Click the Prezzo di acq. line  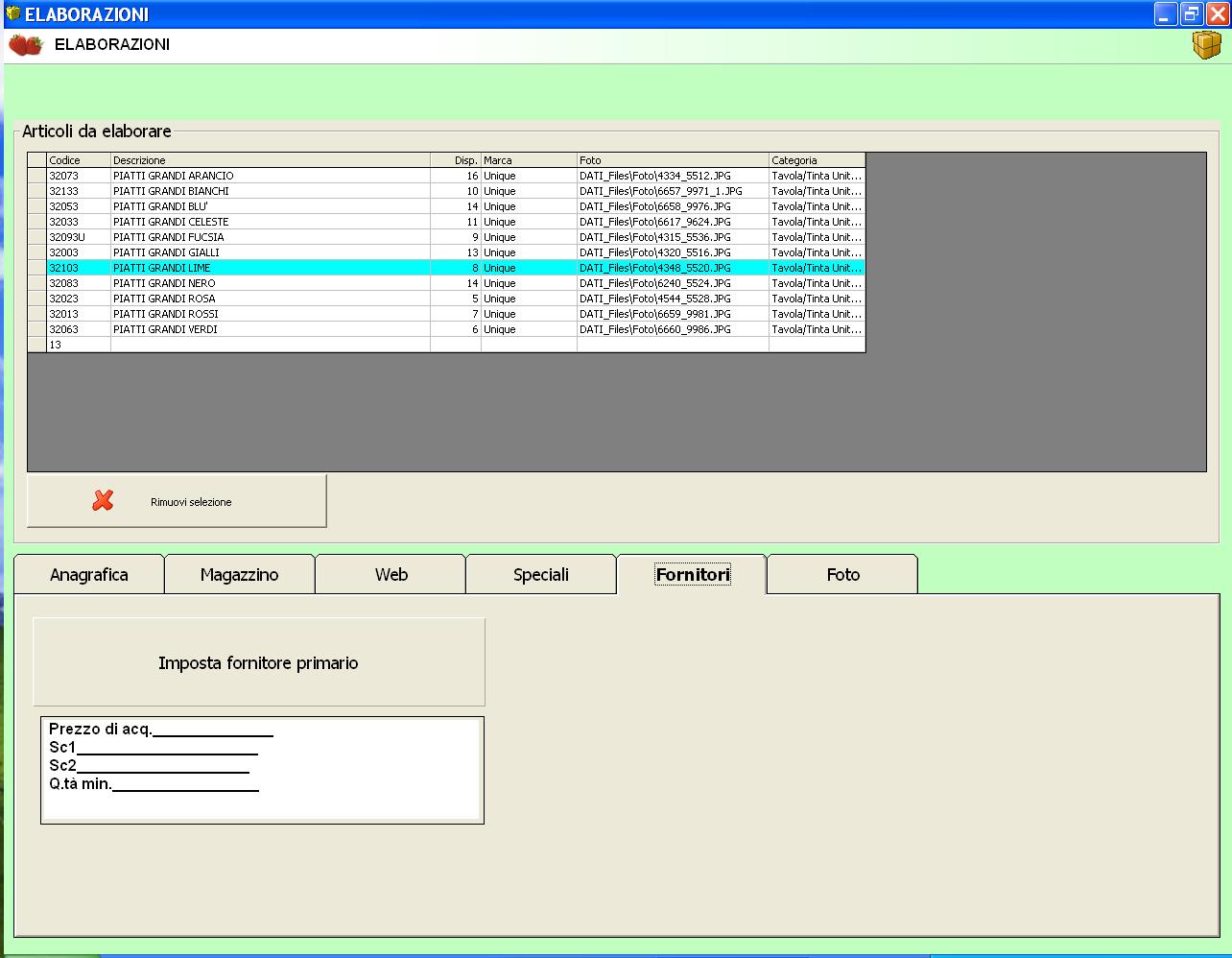pos(161,730)
